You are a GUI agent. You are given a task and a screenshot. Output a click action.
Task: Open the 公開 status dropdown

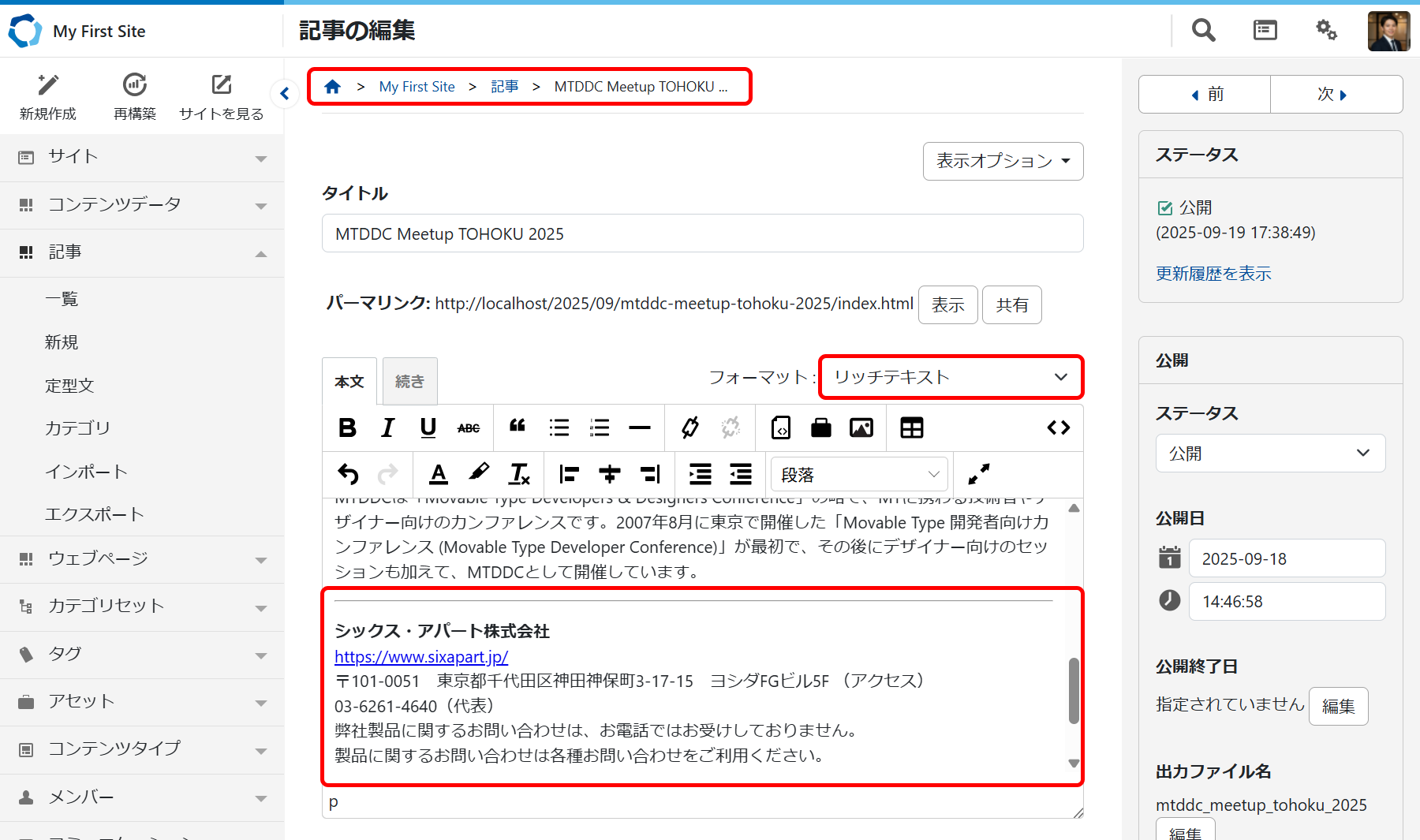coord(1269,454)
